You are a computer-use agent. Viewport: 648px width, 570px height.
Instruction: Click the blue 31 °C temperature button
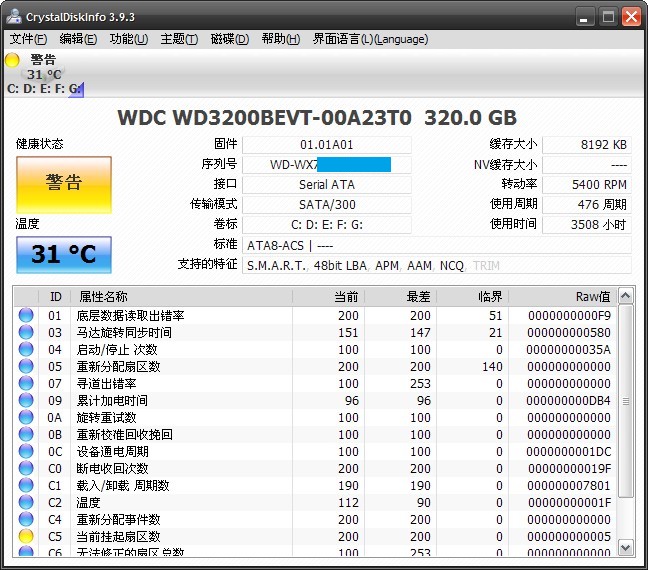click(x=64, y=255)
